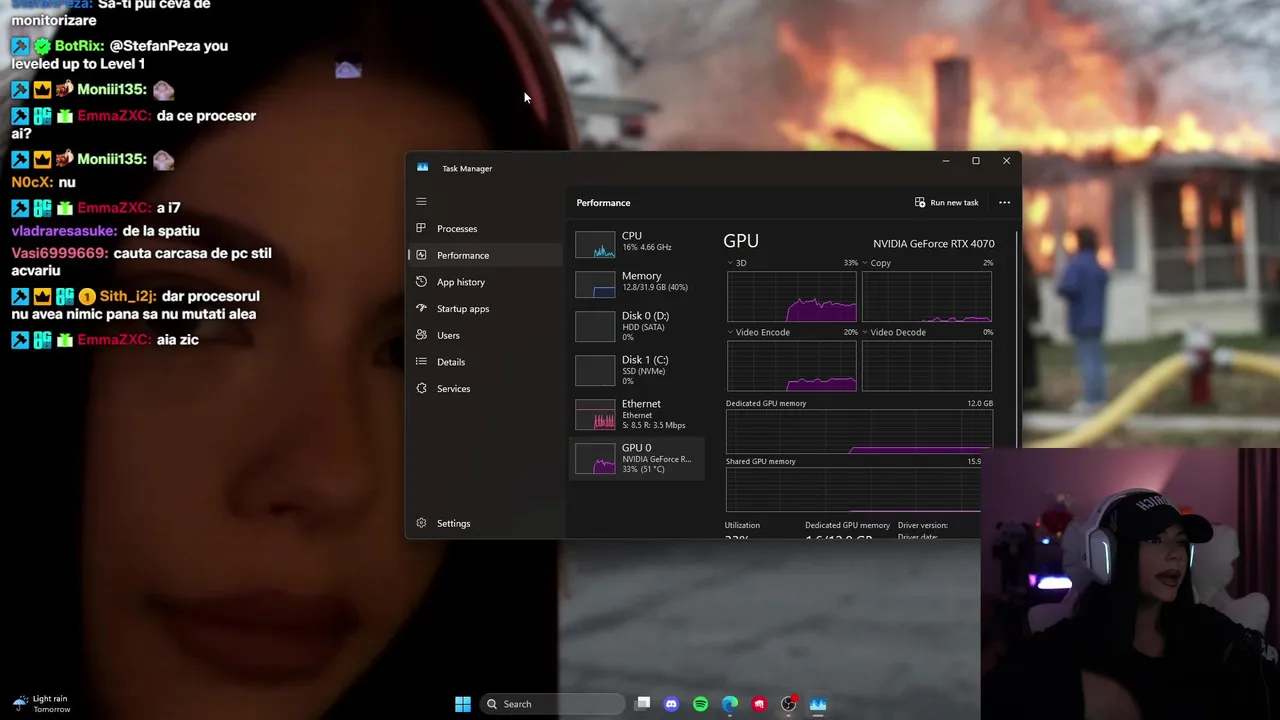The image size is (1280, 720).
Task: Go to Startup apps page
Action: point(485,309)
